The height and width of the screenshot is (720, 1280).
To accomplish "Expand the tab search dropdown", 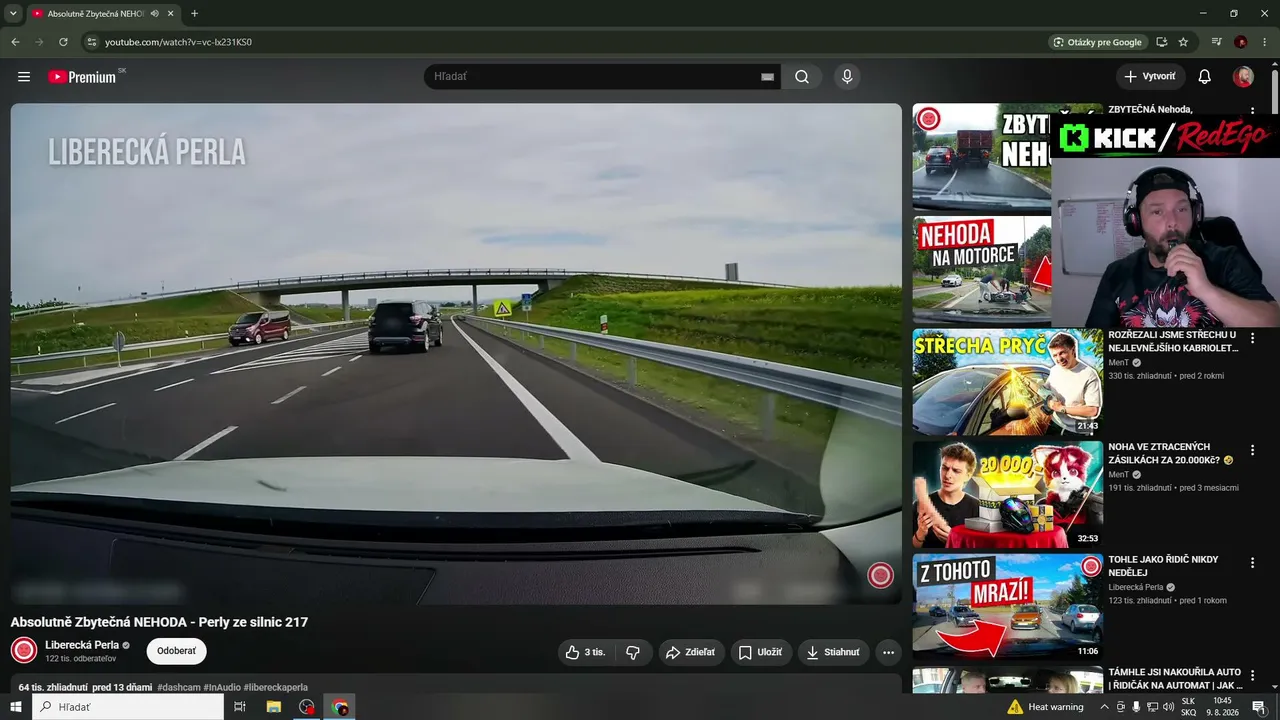I will pyautogui.click(x=13, y=14).
